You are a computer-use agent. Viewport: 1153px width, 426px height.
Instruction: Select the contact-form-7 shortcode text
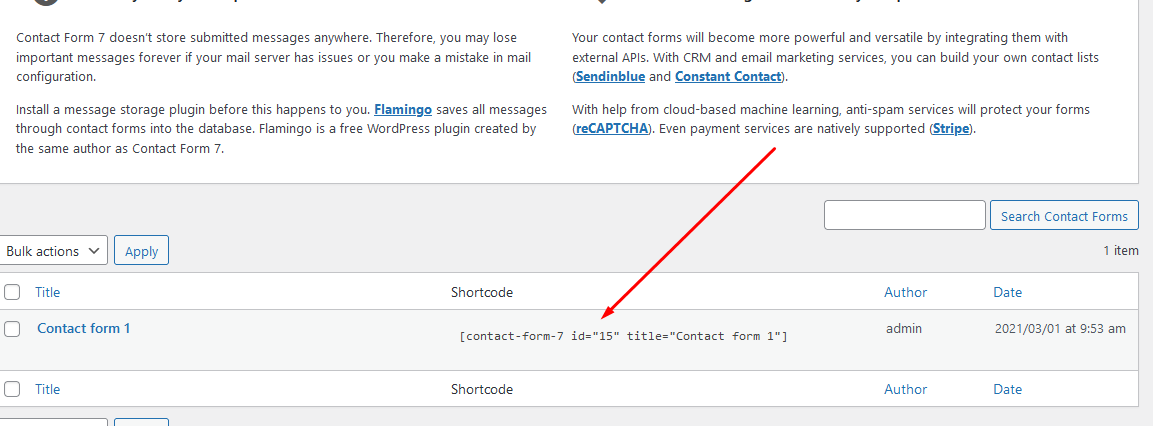click(623, 336)
